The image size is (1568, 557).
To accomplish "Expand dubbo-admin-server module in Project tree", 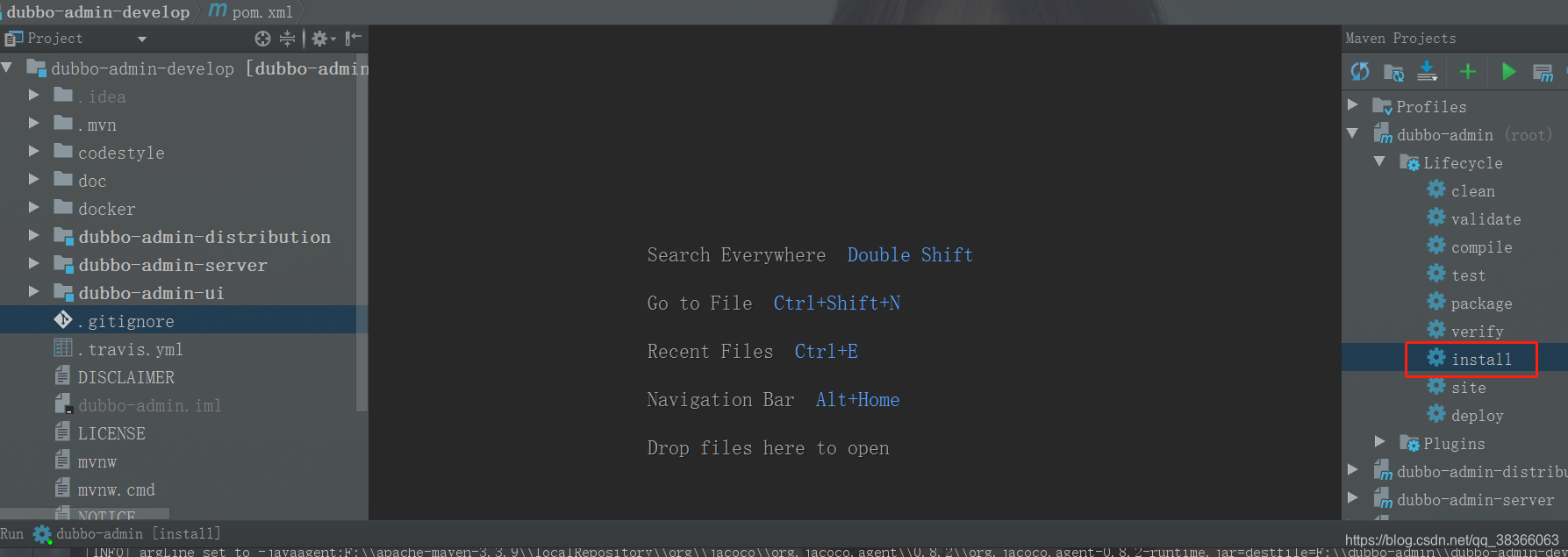I will 33,264.
